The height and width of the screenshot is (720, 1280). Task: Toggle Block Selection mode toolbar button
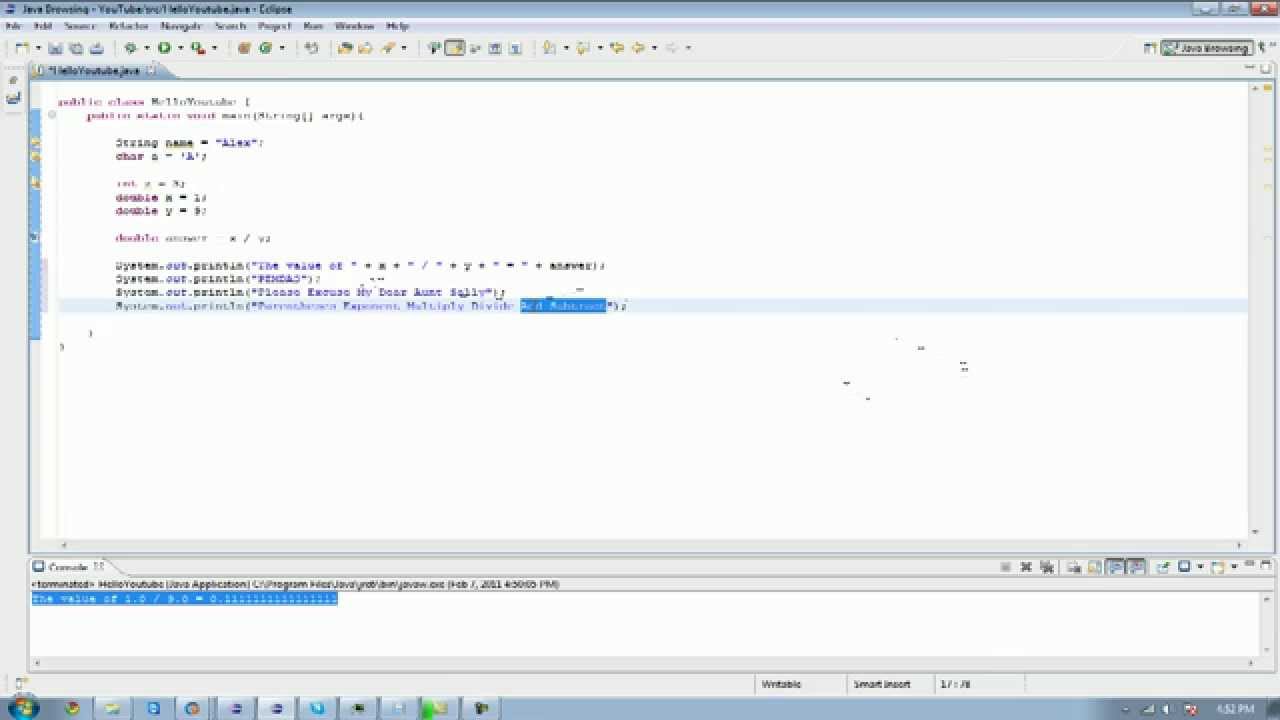[475, 48]
